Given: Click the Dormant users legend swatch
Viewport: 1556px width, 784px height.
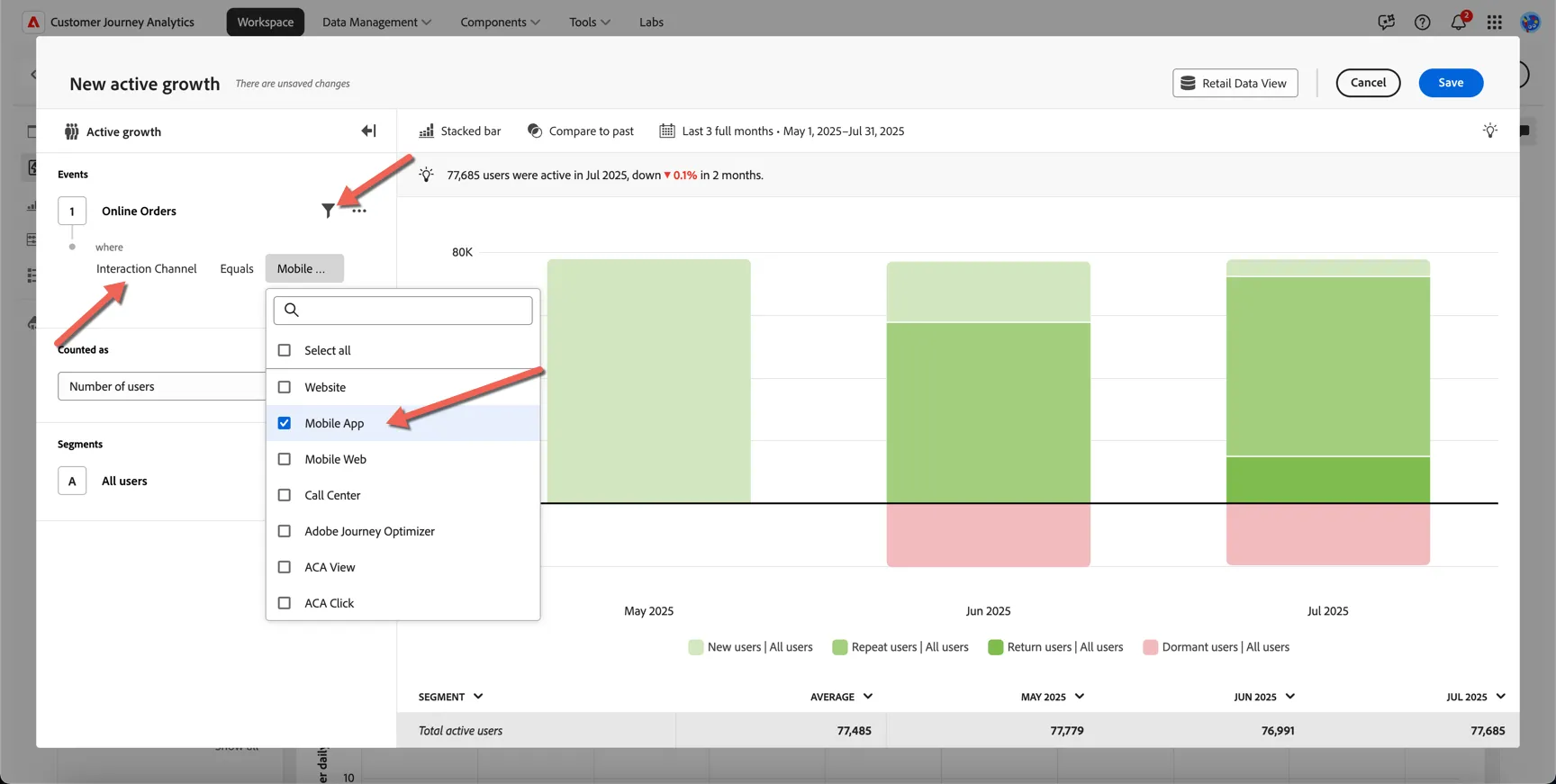Looking at the screenshot, I should pos(1150,647).
